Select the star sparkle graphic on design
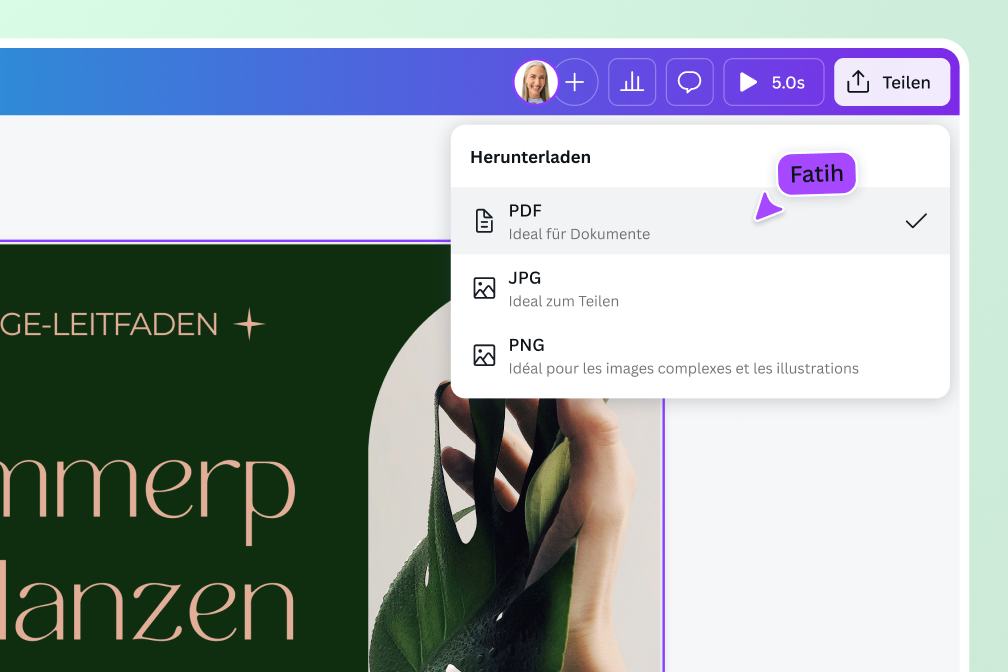This screenshot has height=672, width=1008. (x=249, y=323)
